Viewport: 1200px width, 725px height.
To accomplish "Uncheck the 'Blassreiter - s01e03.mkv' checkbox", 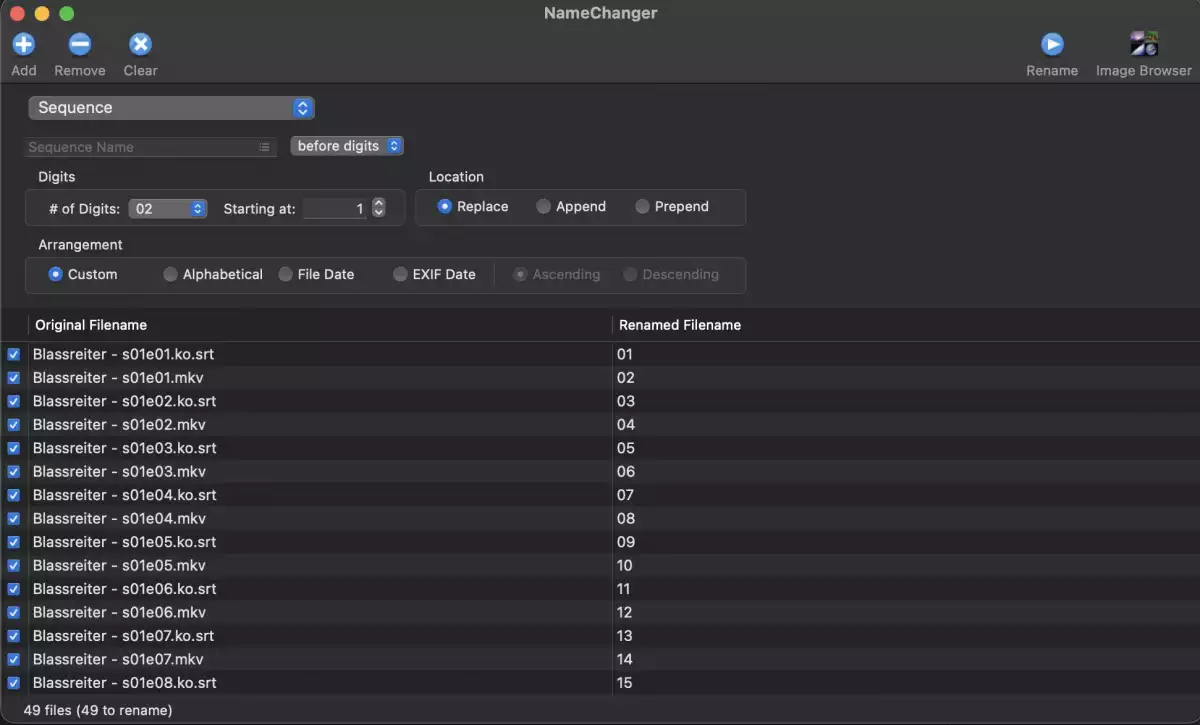I will [14, 472].
